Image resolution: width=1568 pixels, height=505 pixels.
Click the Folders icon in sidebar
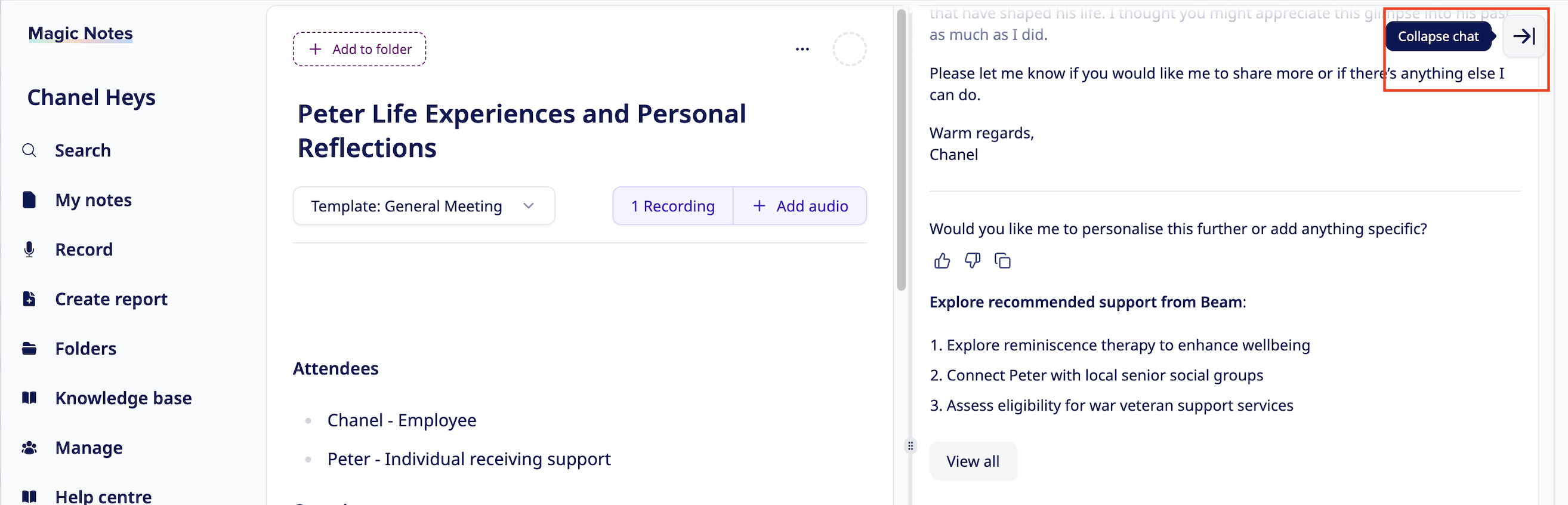(x=29, y=349)
